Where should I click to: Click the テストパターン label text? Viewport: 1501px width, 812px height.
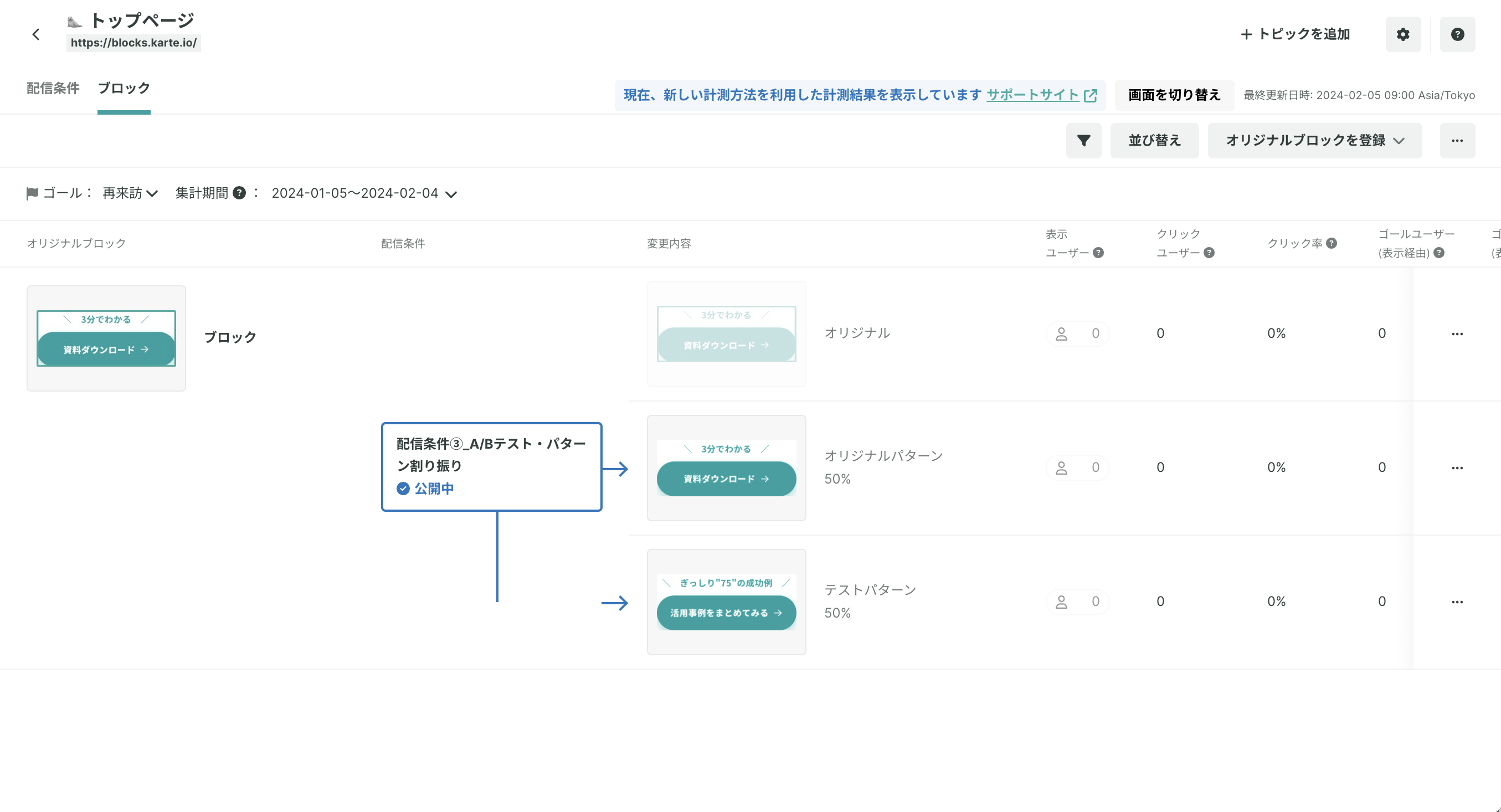click(870, 589)
